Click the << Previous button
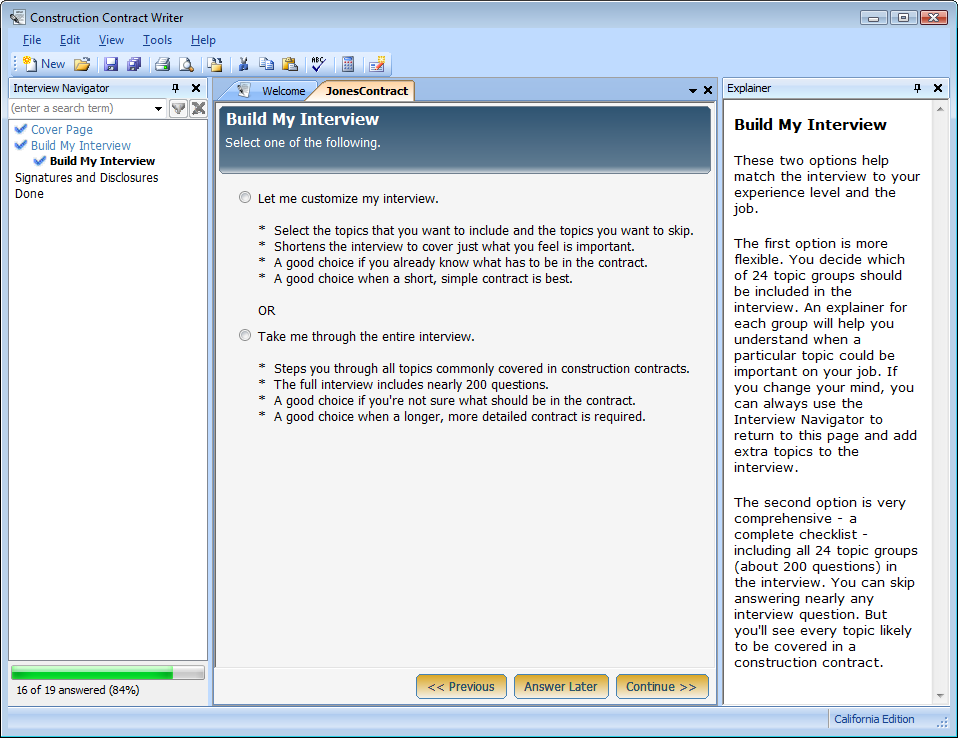 coord(461,687)
